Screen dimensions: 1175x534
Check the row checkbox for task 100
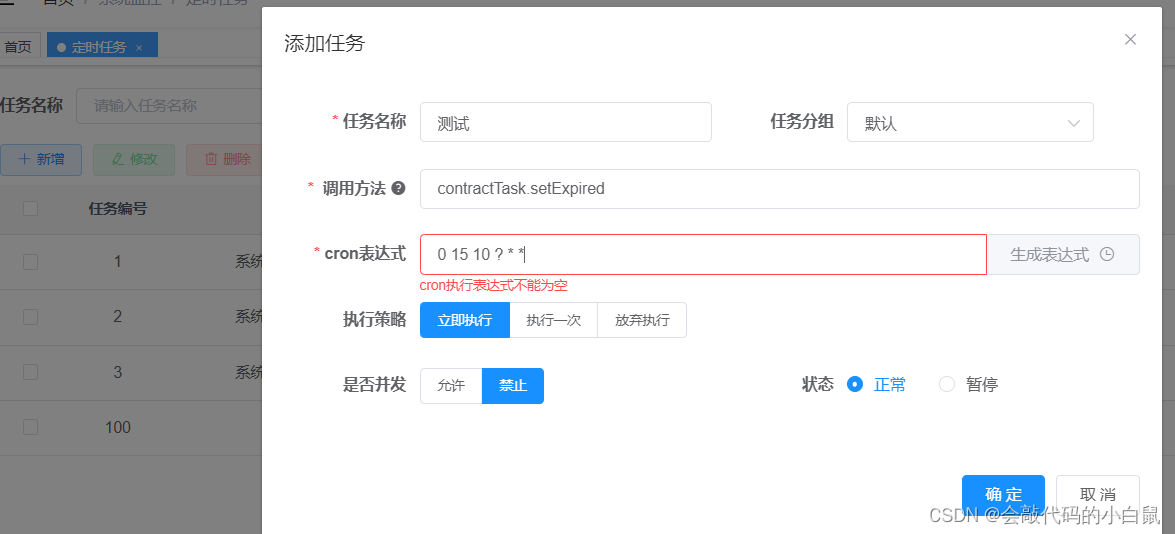[x=30, y=428]
